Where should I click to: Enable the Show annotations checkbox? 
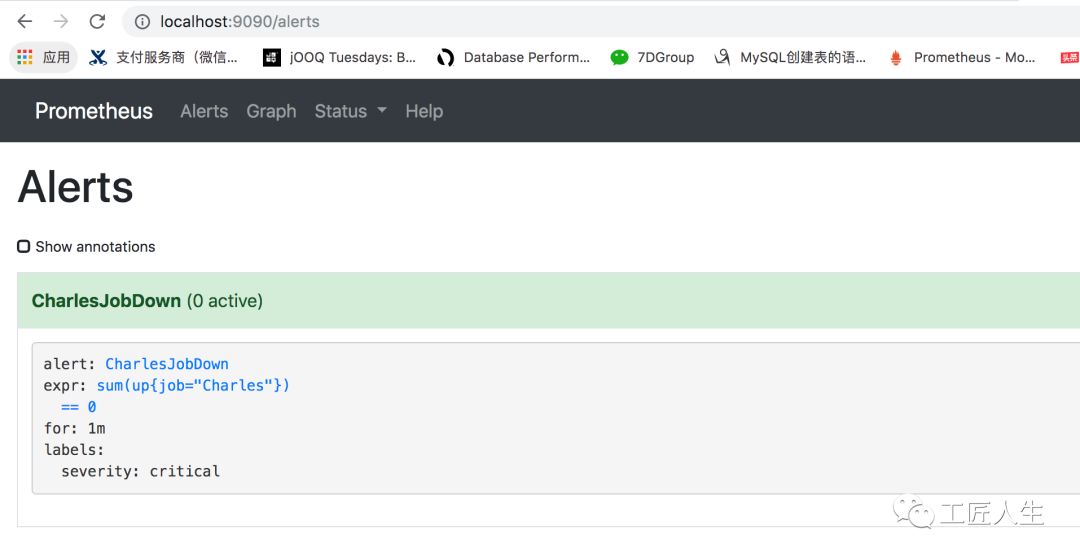tap(24, 246)
